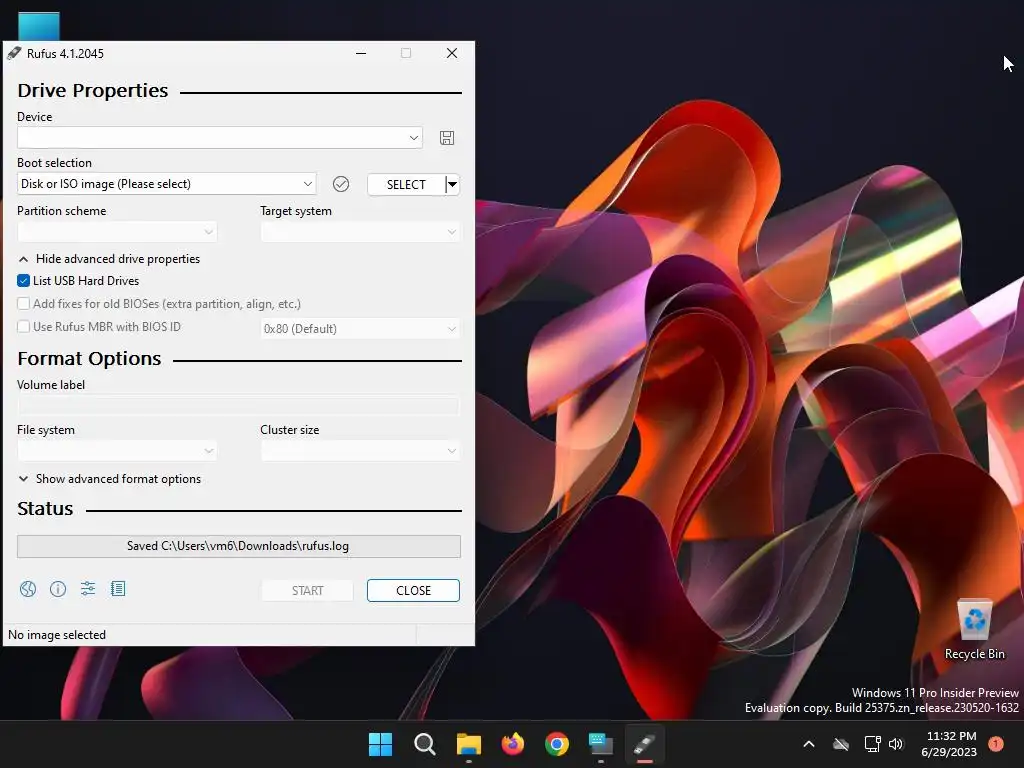The width and height of the screenshot is (1024, 768).
Task: Click the Volume label field
Action: click(x=238, y=406)
